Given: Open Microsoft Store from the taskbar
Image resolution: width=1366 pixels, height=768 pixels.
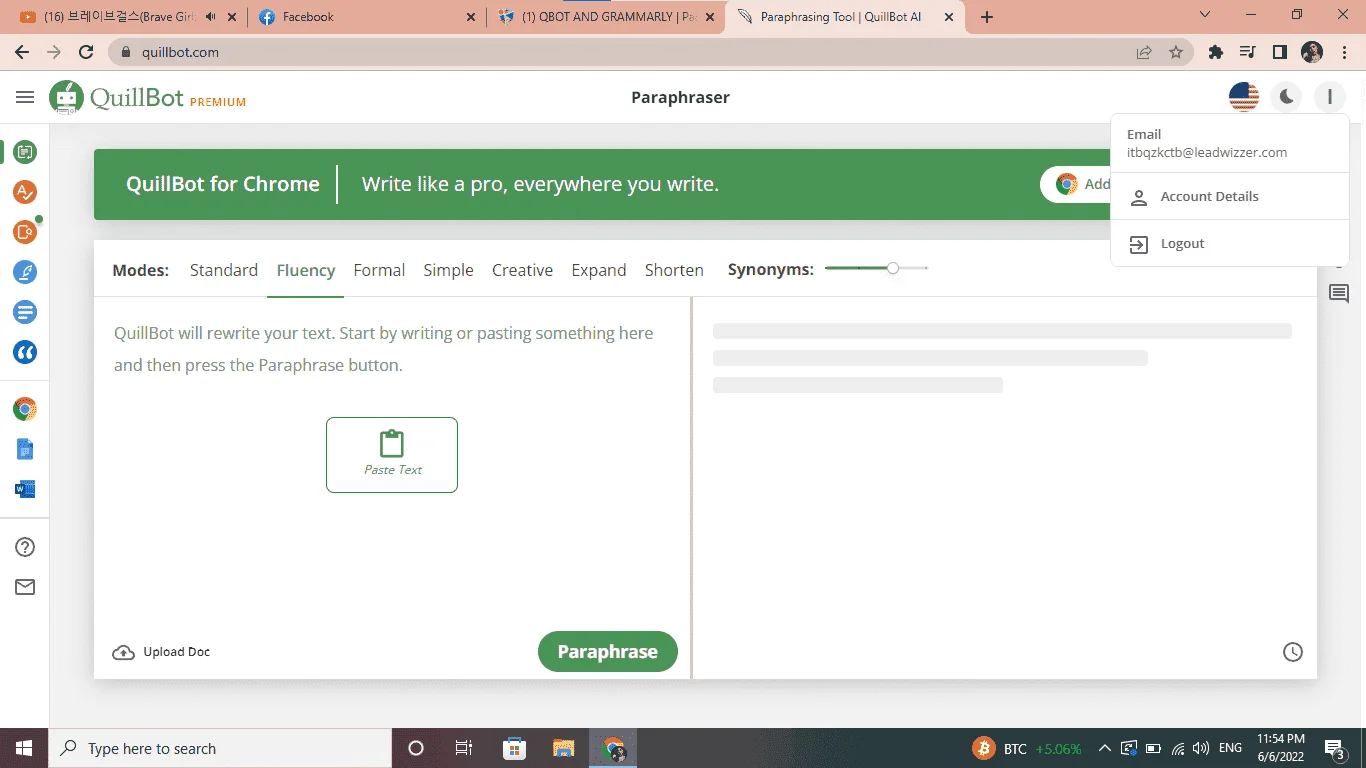Looking at the screenshot, I should pyautogui.click(x=514, y=748).
